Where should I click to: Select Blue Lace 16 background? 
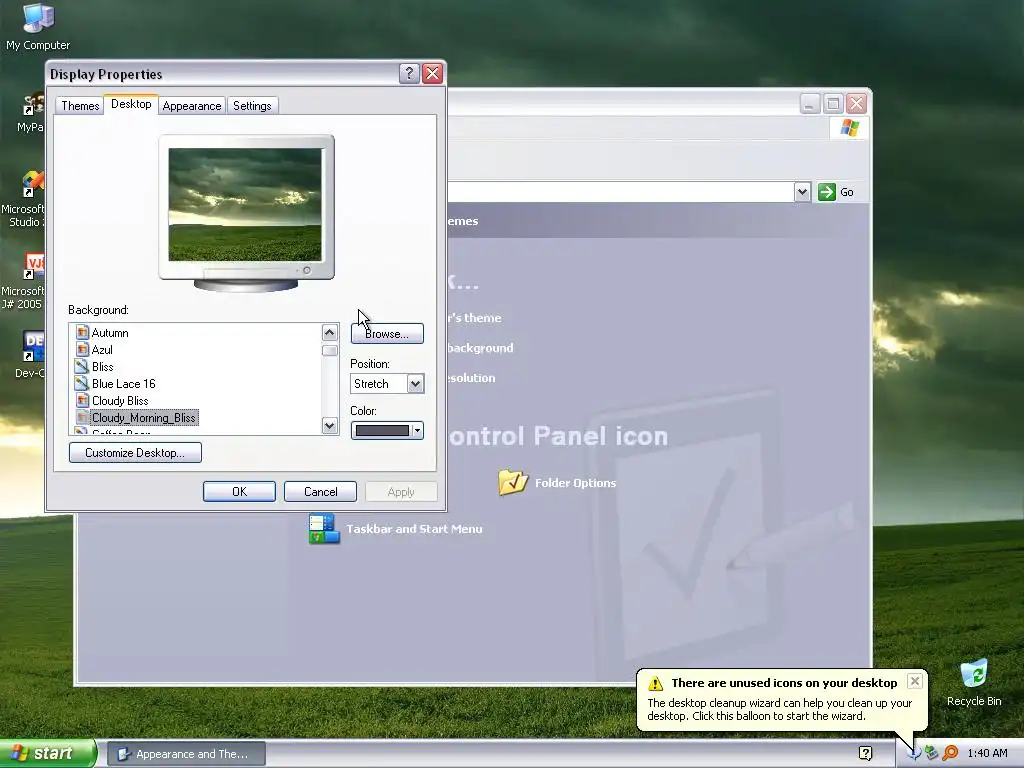tap(123, 383)
